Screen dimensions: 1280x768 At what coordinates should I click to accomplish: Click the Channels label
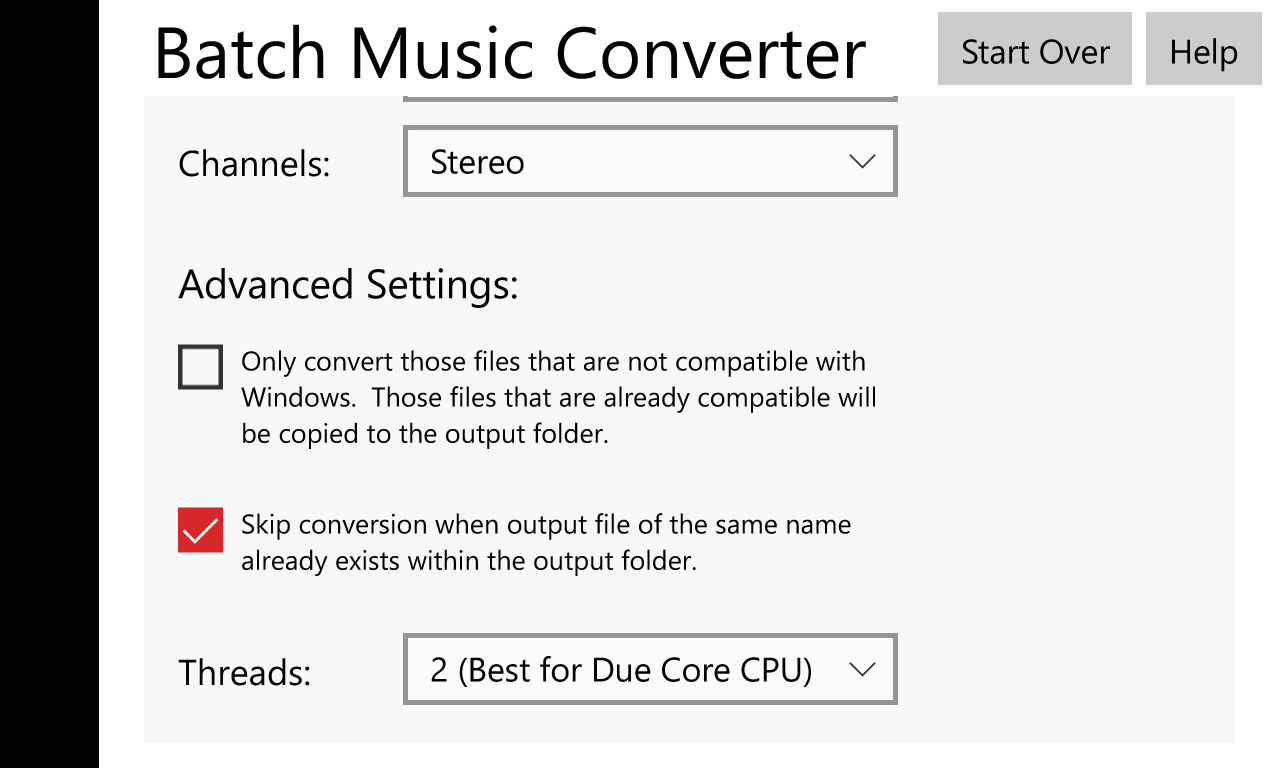(253, 163)
